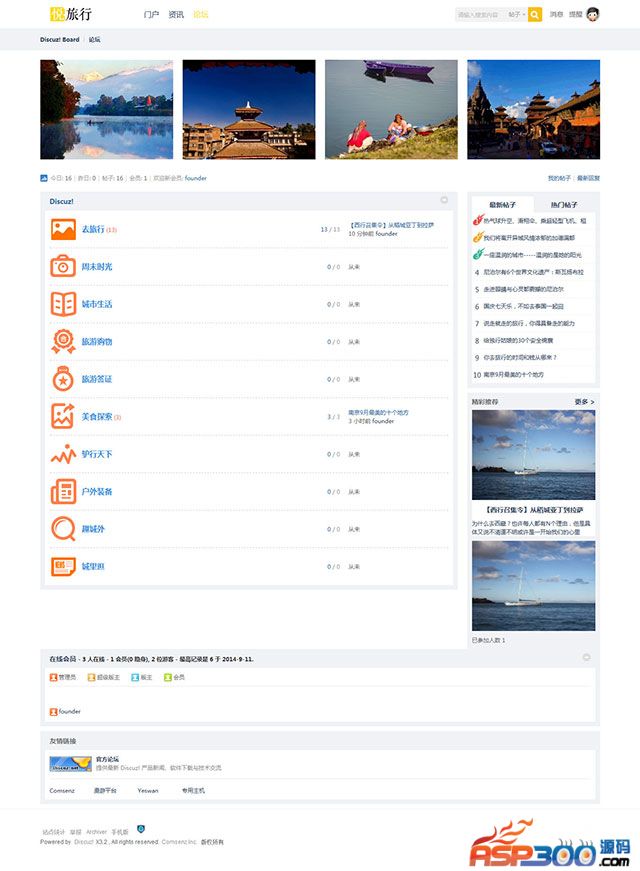640x871 pixels.
Task: Click the Yeswan friend link
Action: point(148,790)
